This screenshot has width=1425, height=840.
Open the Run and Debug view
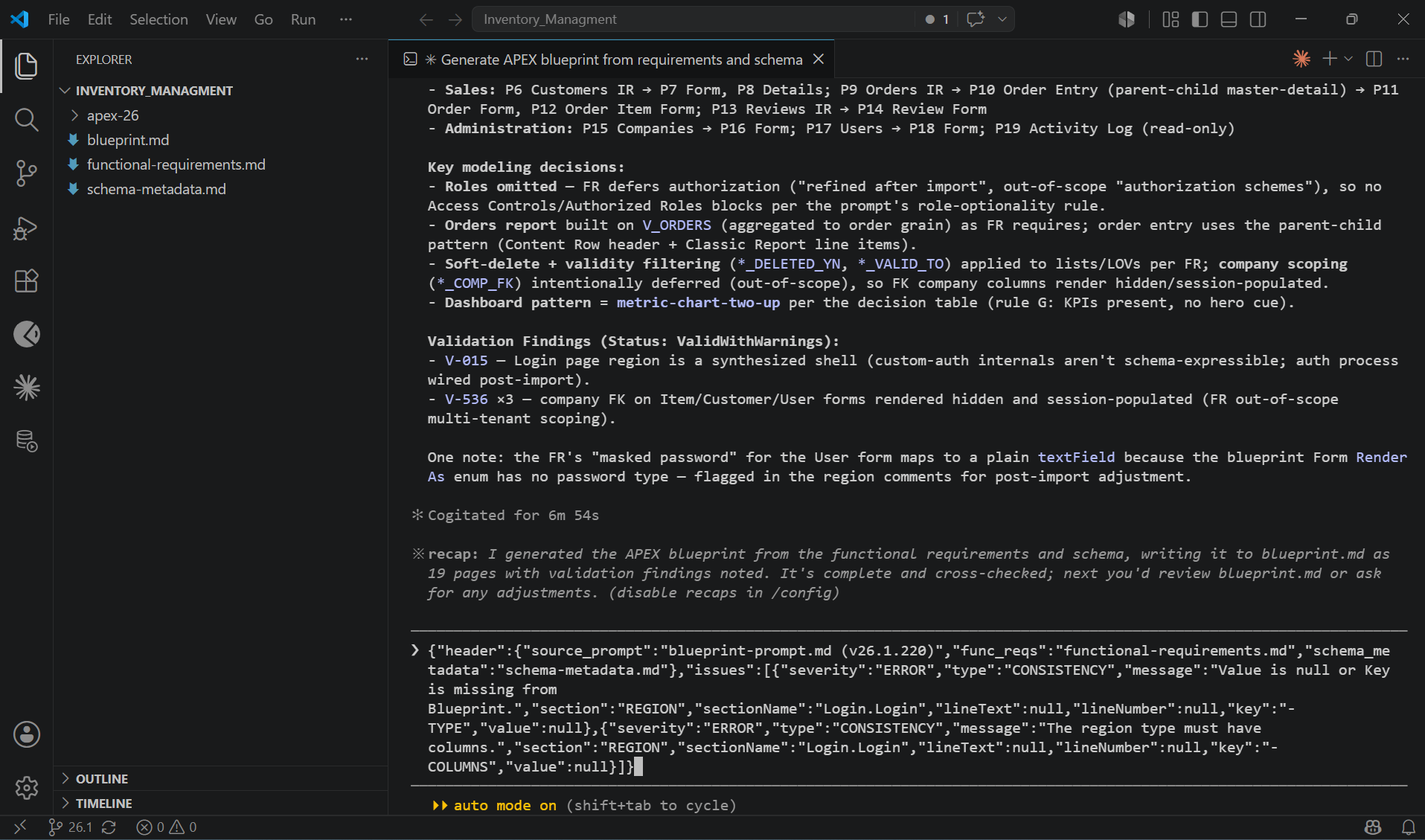coord(27,228)
